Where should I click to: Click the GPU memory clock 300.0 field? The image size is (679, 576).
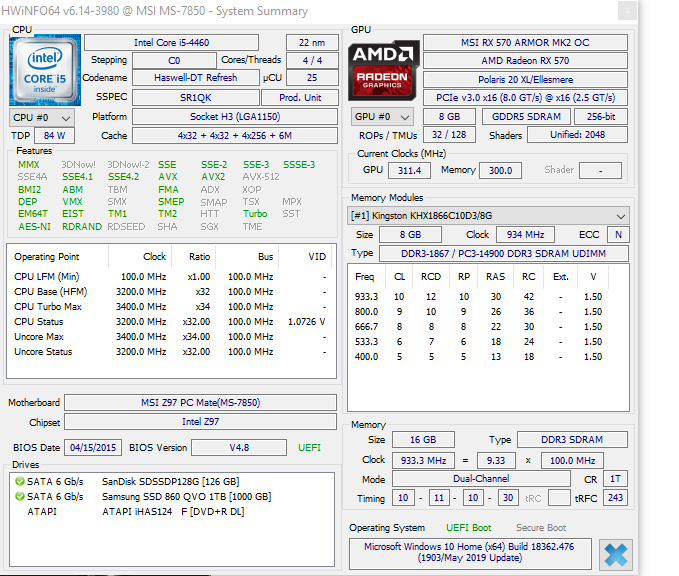pyautogui.click(x=500, y=171)
